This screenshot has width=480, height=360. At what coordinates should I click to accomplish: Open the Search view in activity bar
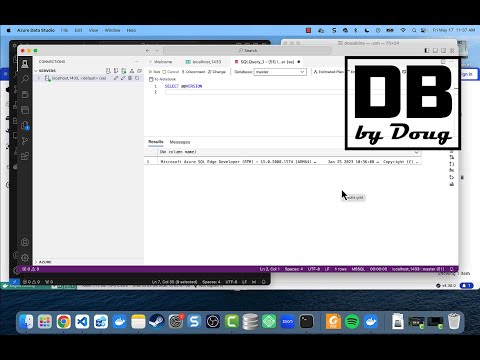25,79
